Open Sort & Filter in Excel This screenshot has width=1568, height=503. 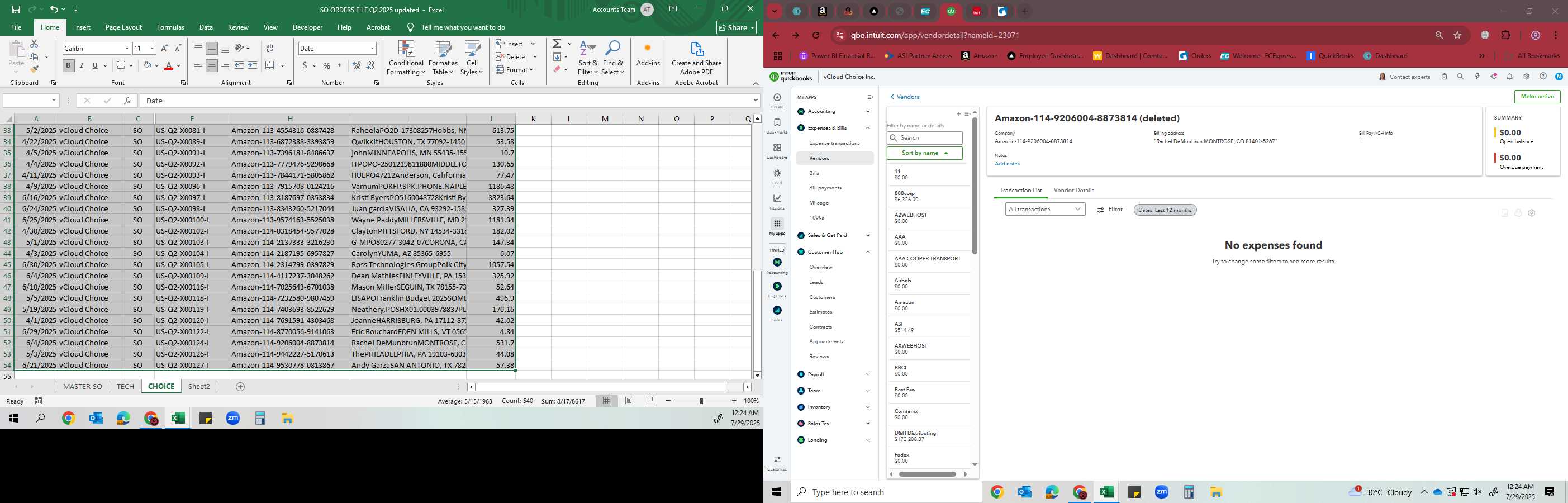coord(588,59)
